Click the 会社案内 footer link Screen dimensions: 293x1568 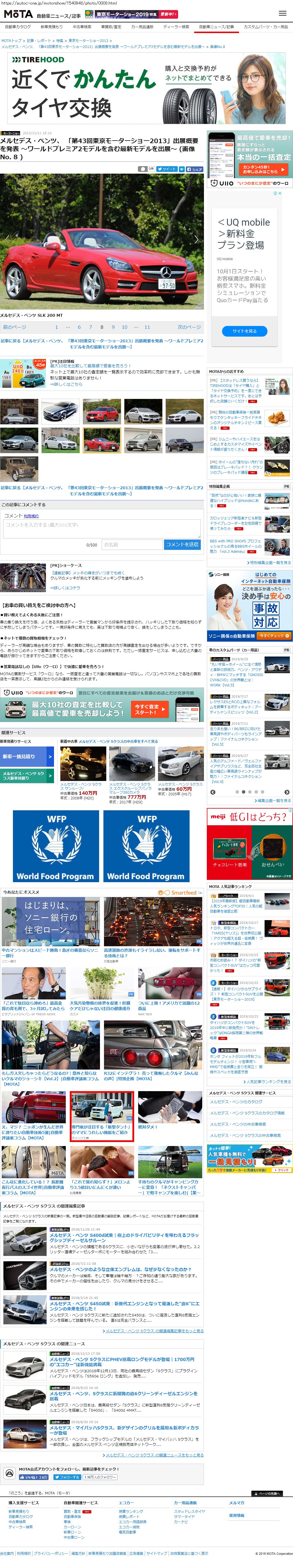click(x=7, y=1553)
